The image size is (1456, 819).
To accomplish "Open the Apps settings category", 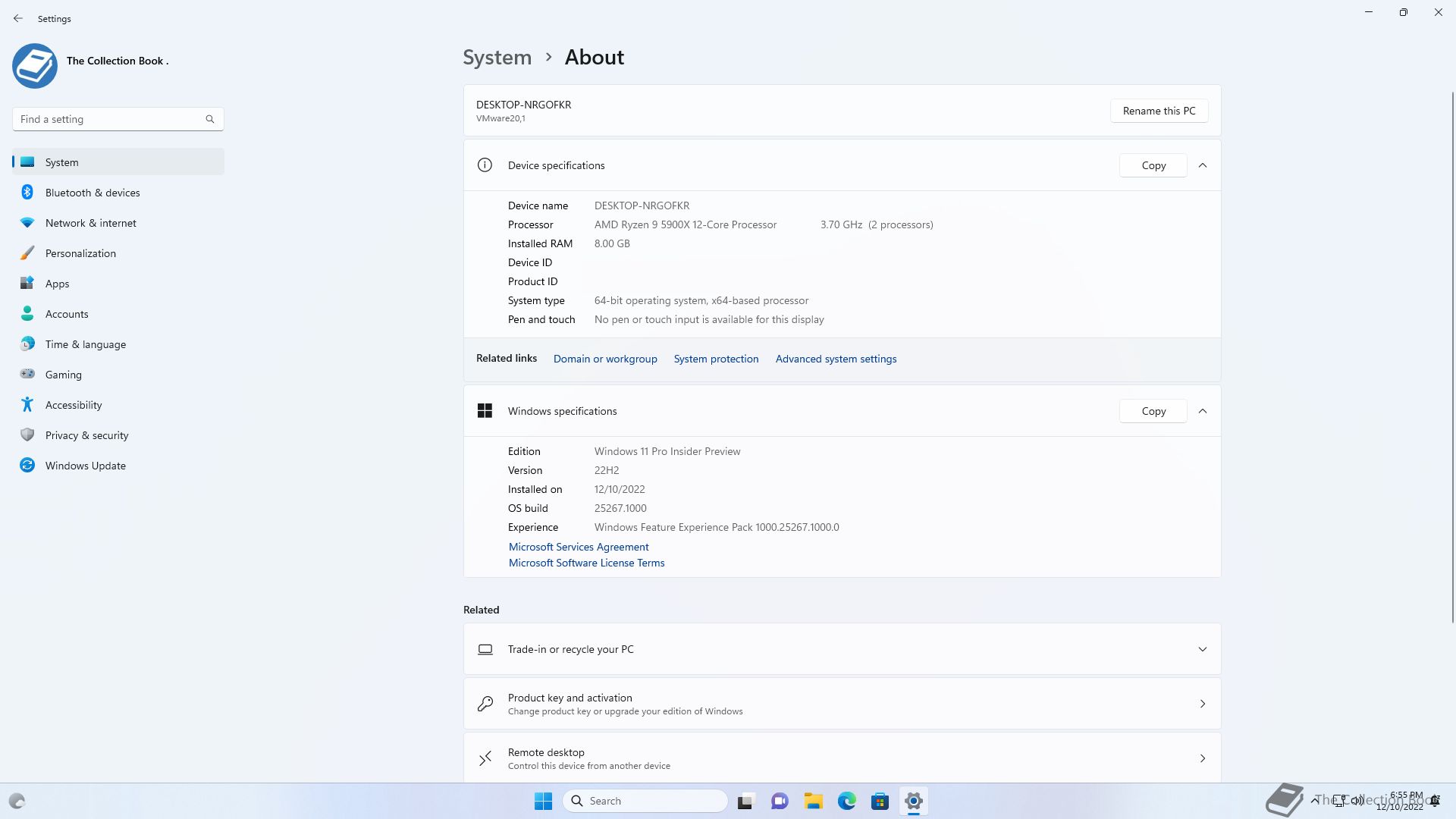I will [118, 284].
